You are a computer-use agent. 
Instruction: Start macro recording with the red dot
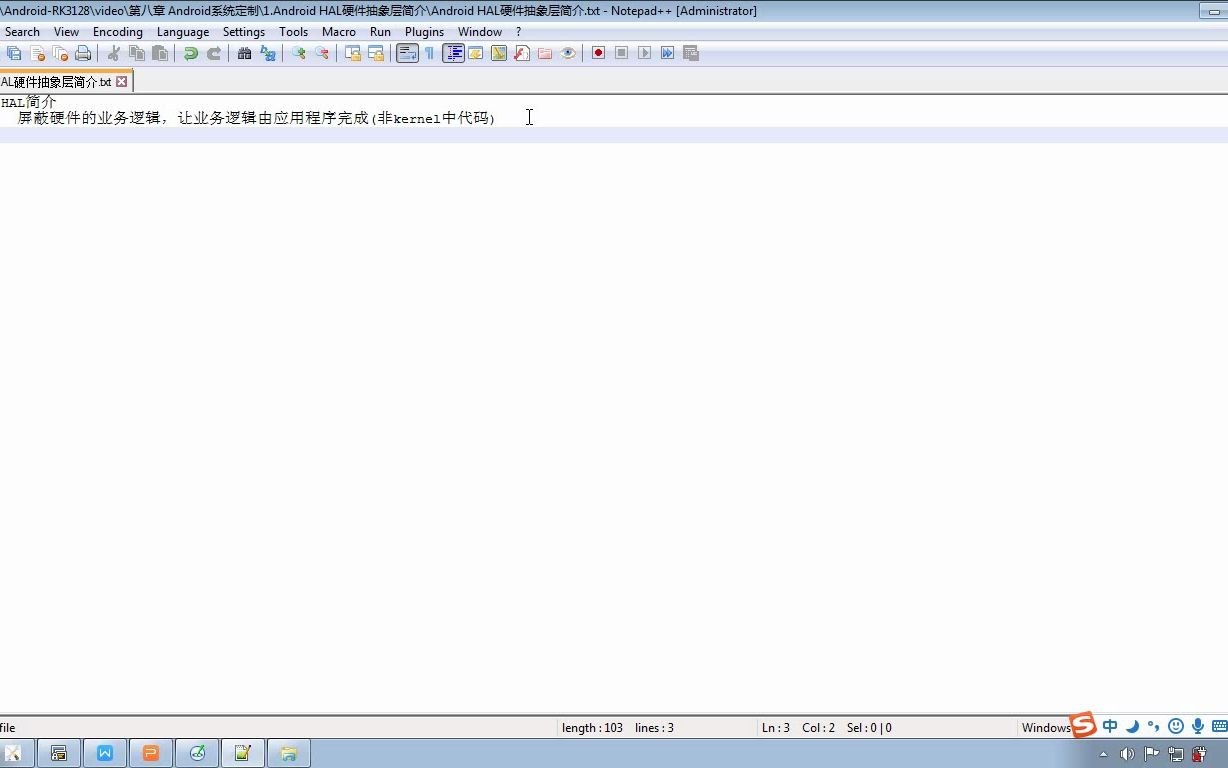(598, 53)
